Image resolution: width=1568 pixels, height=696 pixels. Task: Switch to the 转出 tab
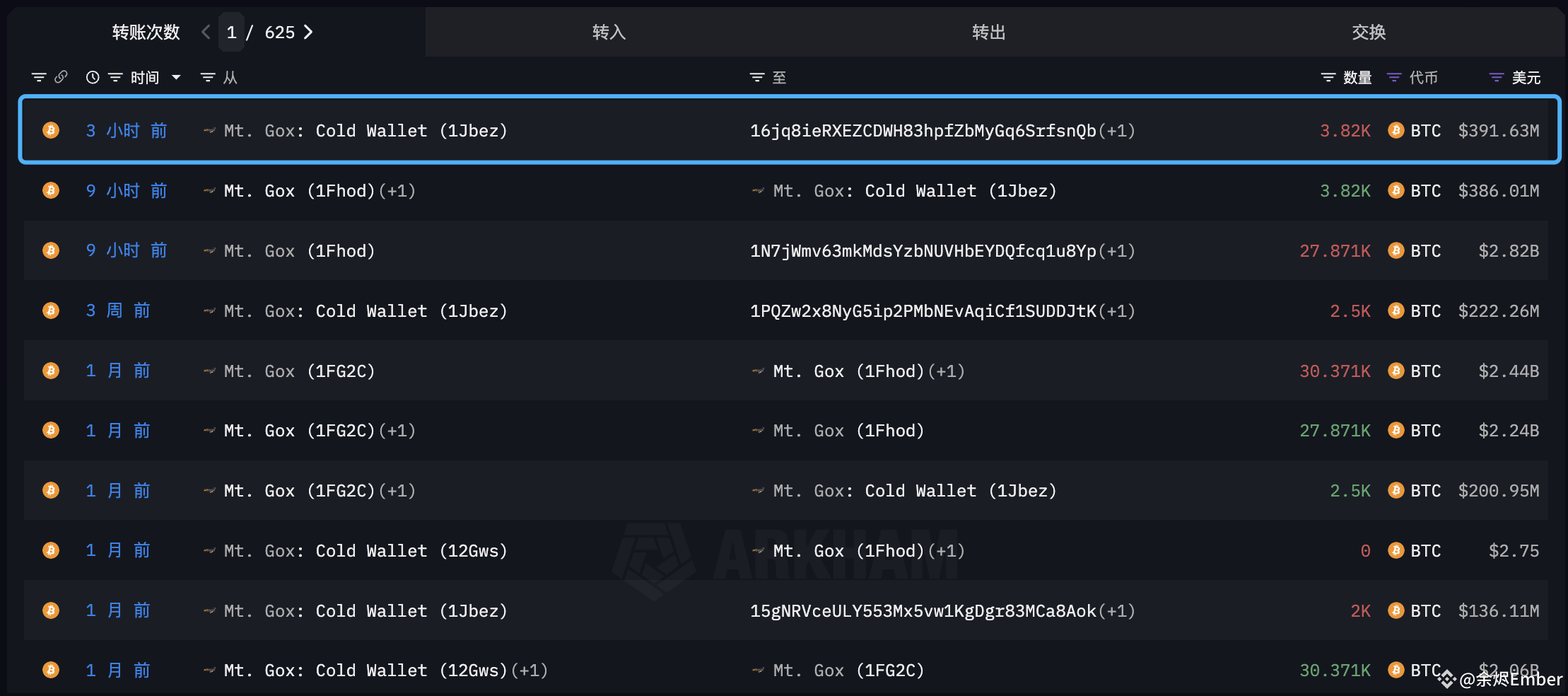point(988,32)
